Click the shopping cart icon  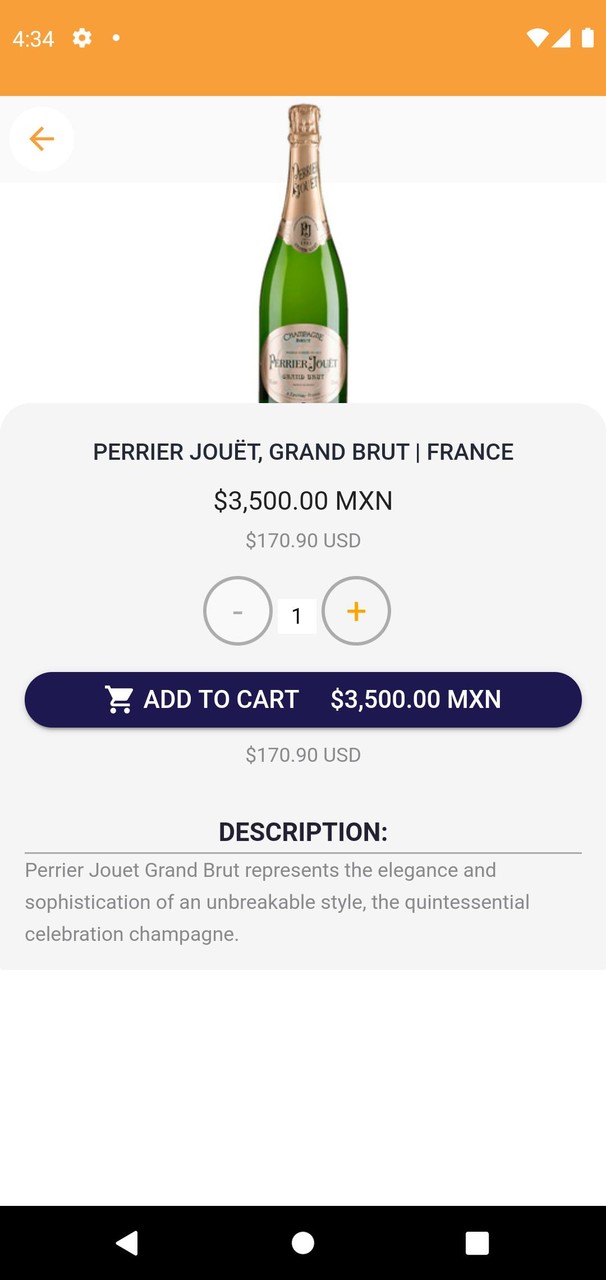120,700
